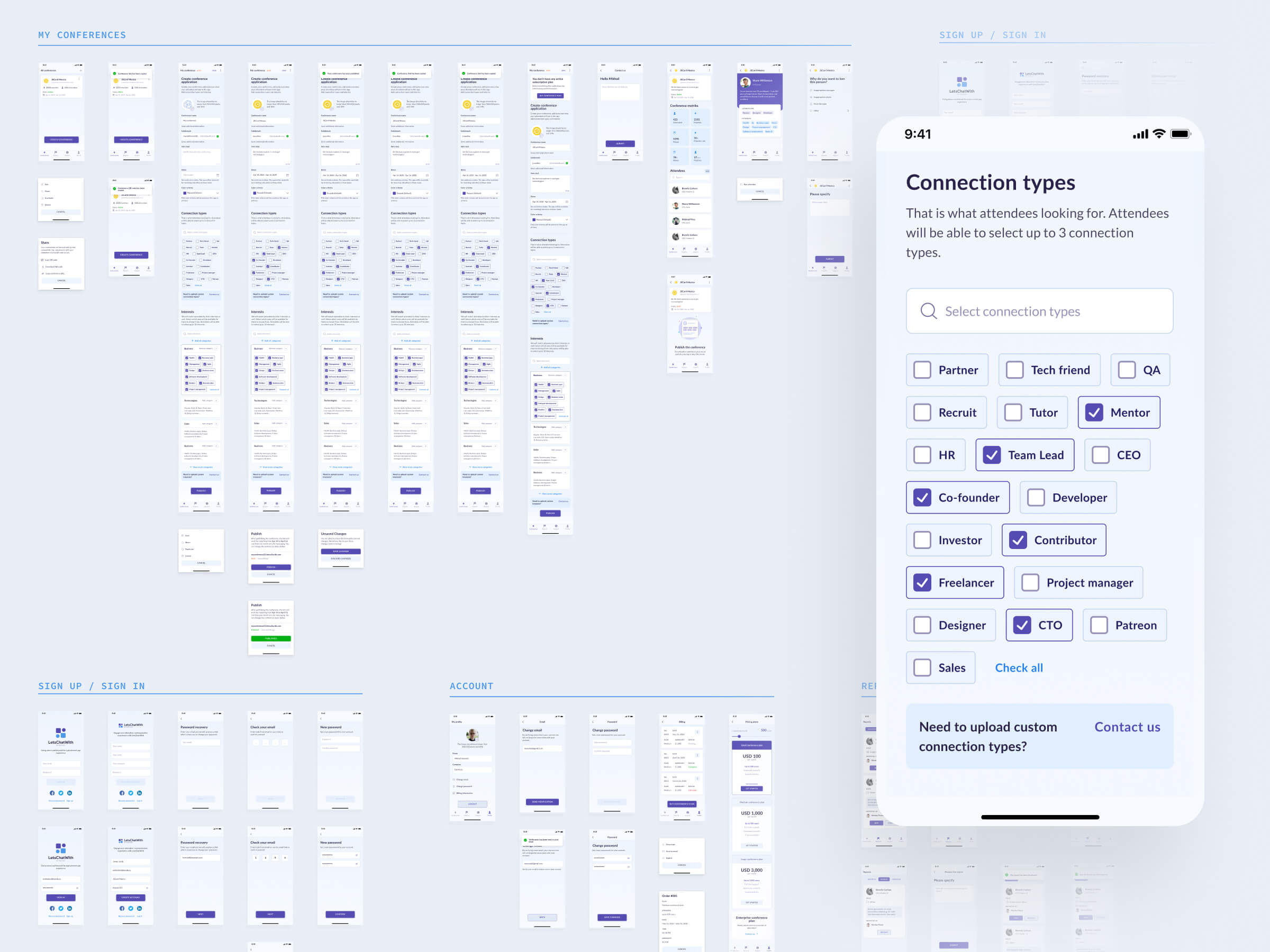Select the ACCOUNT section heading
The width and height of the screenshot is (1270, 952).
(x=471, y=686)
